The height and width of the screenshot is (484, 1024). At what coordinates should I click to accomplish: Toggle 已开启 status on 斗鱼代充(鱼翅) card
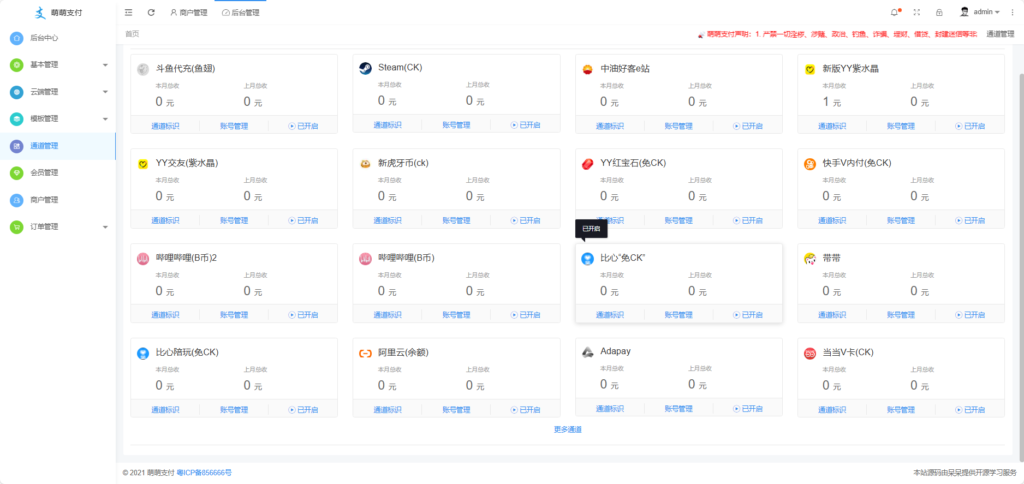(x=303, y=126)
